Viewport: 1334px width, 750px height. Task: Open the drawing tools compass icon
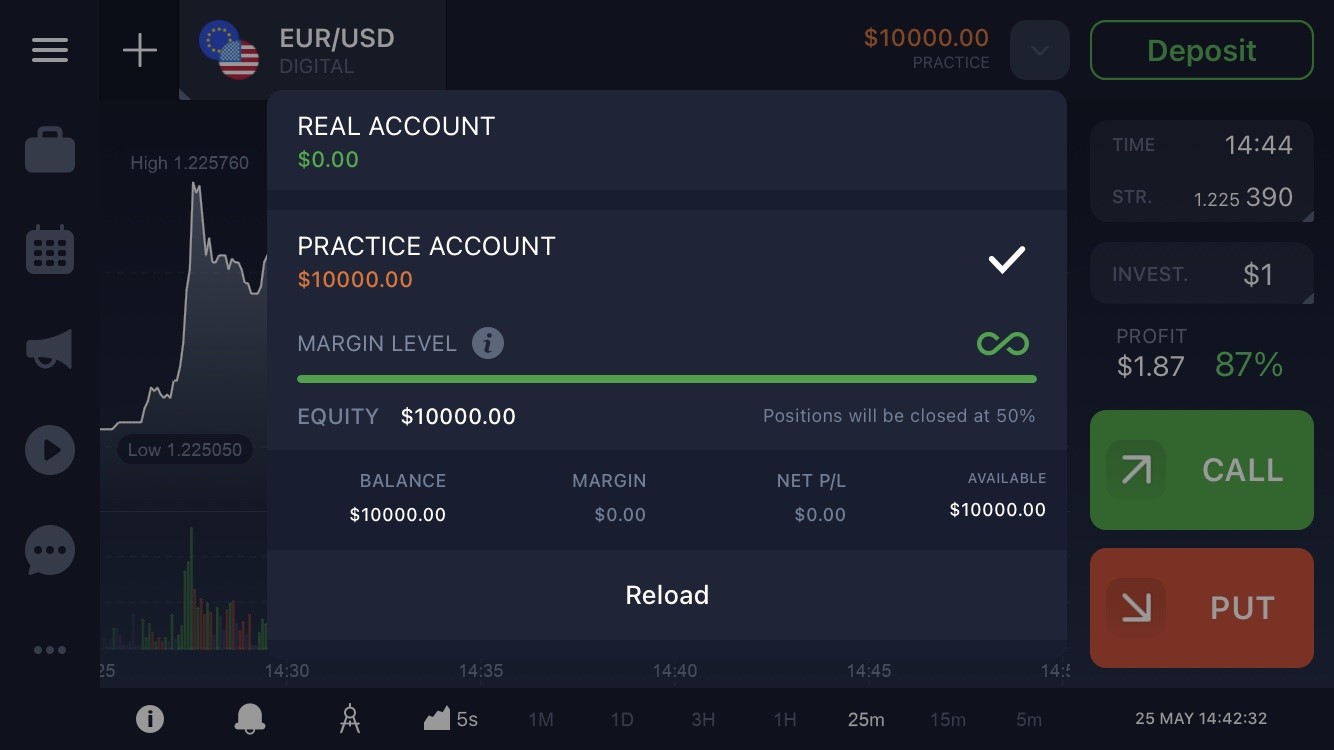coord(350,718)
